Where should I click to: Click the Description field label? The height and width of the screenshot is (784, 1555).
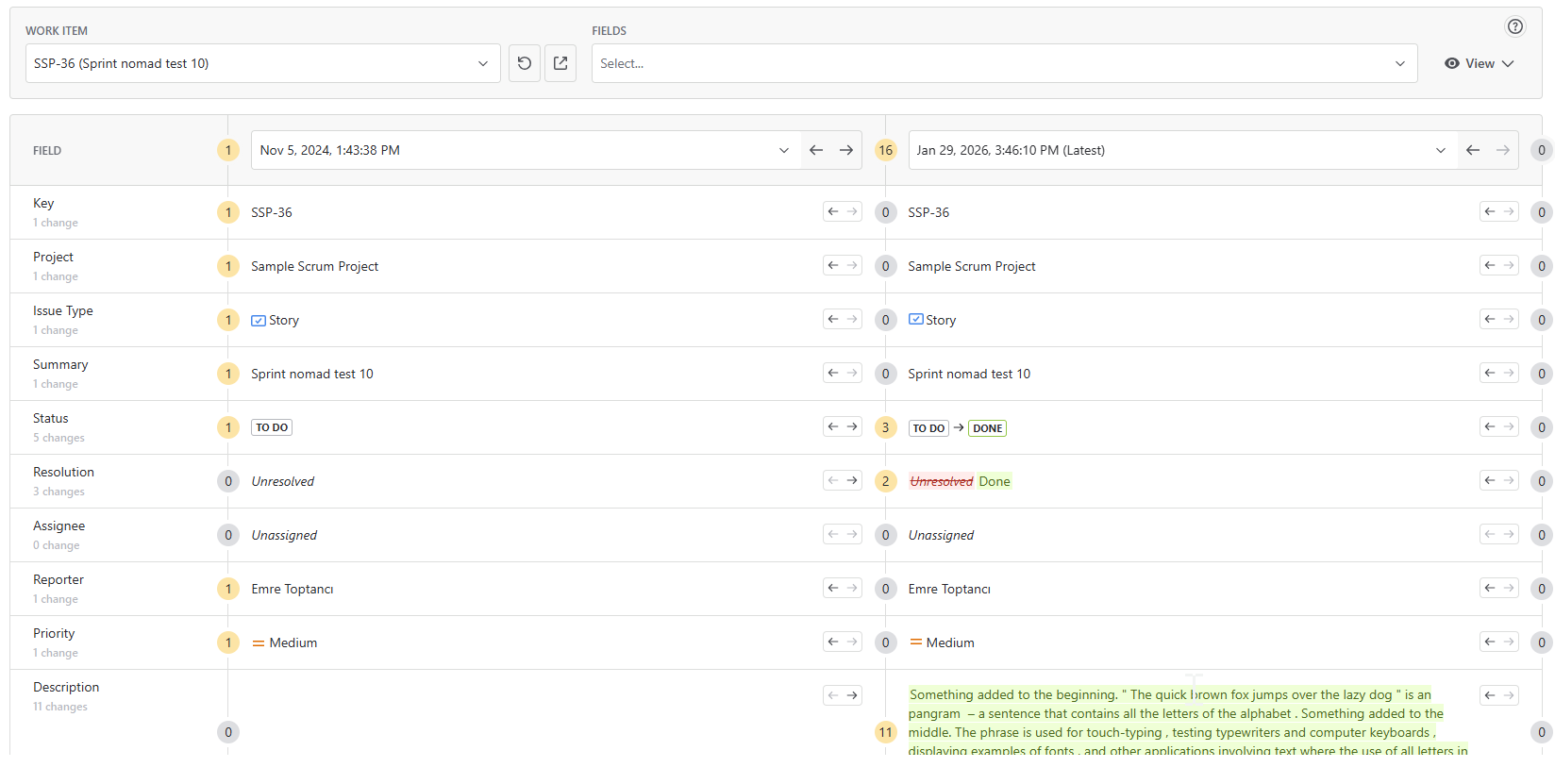point(66,687)
